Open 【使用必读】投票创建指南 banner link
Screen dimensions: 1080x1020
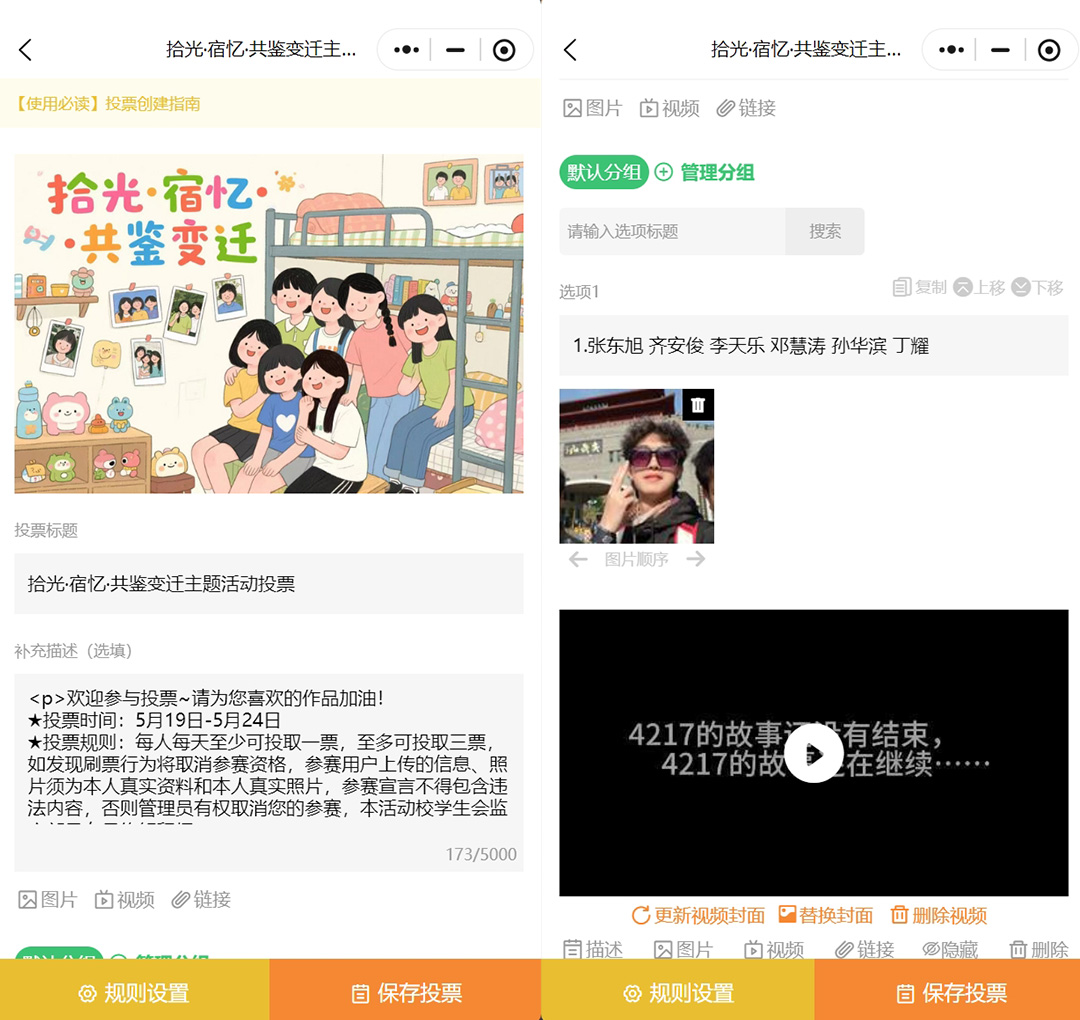pos(108,104)
